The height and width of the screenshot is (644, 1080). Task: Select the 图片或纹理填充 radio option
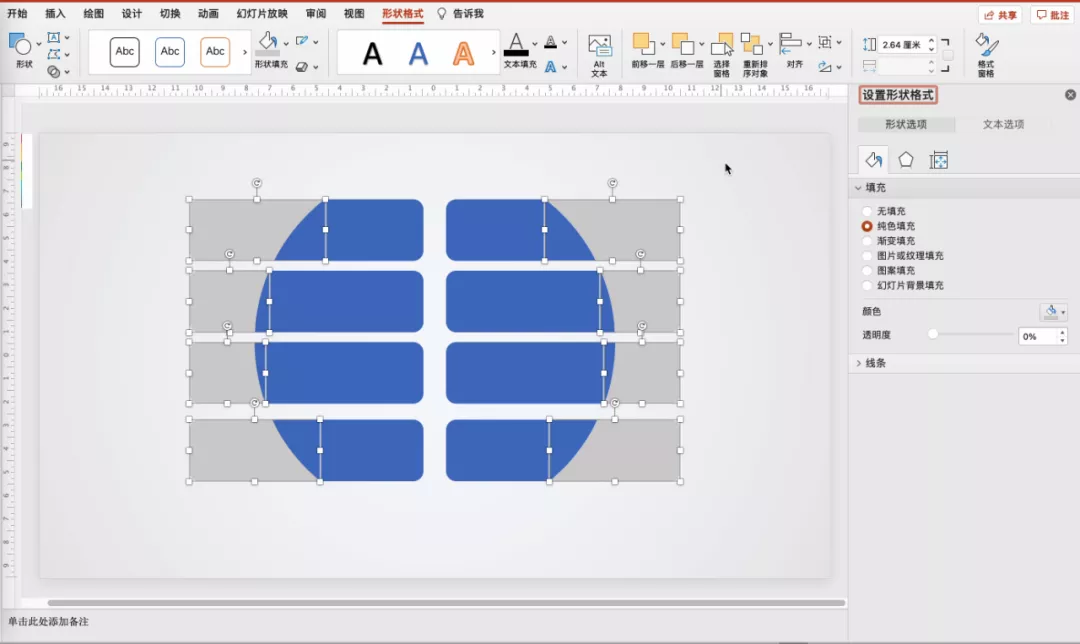point(867,256)
